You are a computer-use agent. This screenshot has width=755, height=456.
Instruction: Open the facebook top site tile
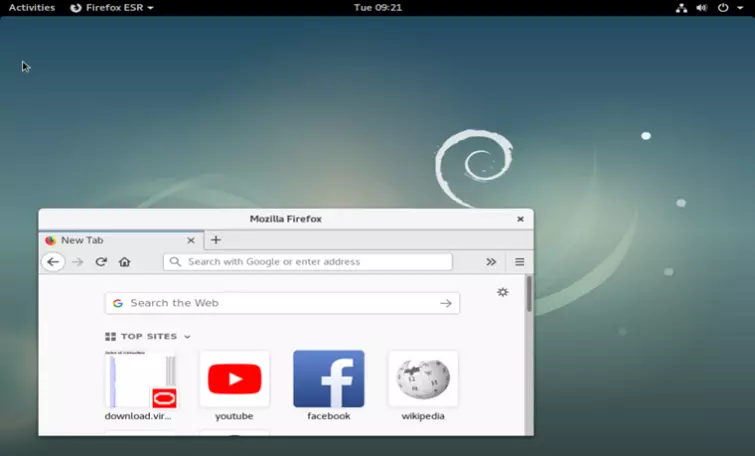328,379
